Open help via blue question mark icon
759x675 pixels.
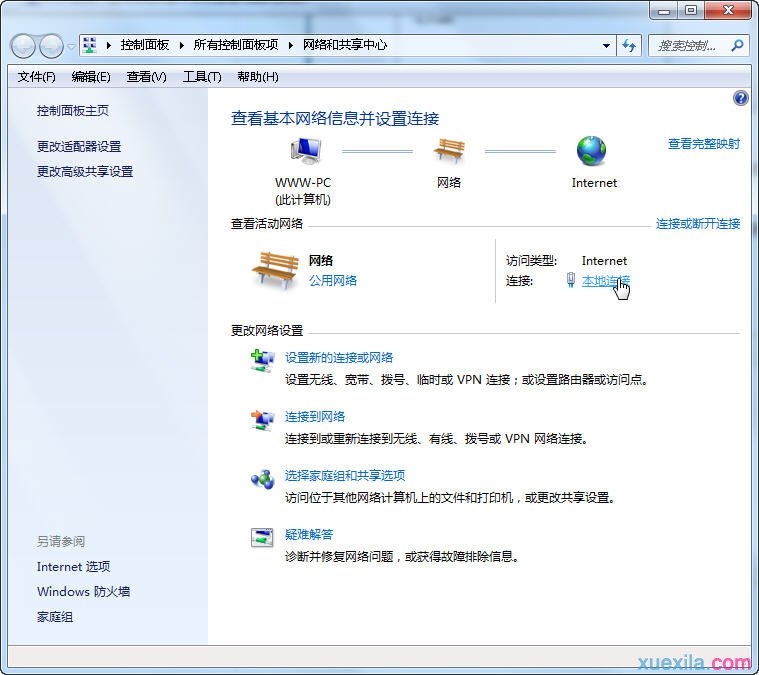point(741,98)
